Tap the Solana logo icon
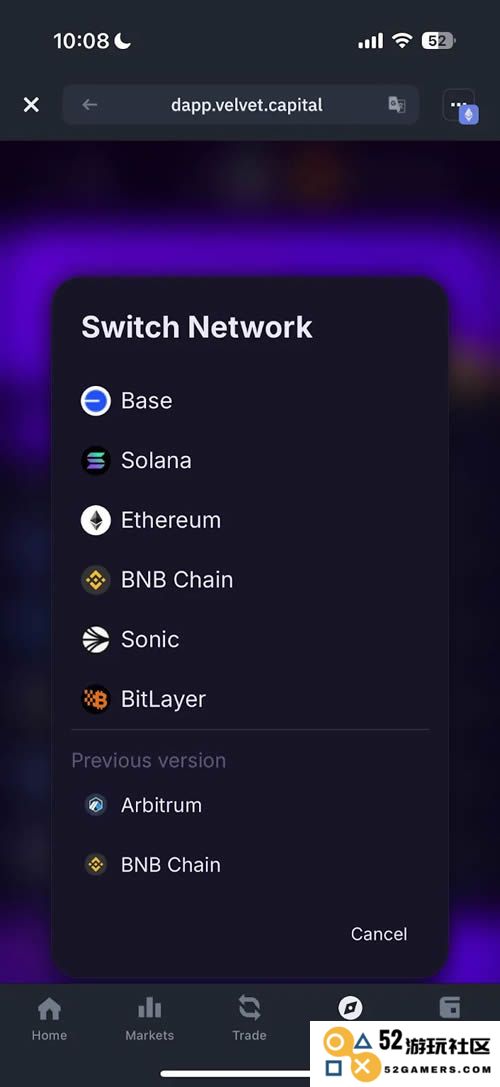500x1087 pixels. point(96,460)
